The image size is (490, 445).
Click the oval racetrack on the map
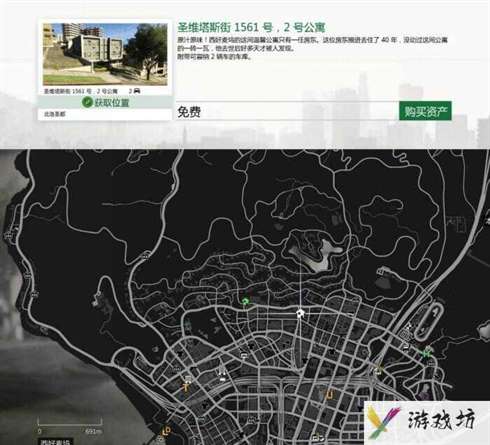click(x=430, y=319)
